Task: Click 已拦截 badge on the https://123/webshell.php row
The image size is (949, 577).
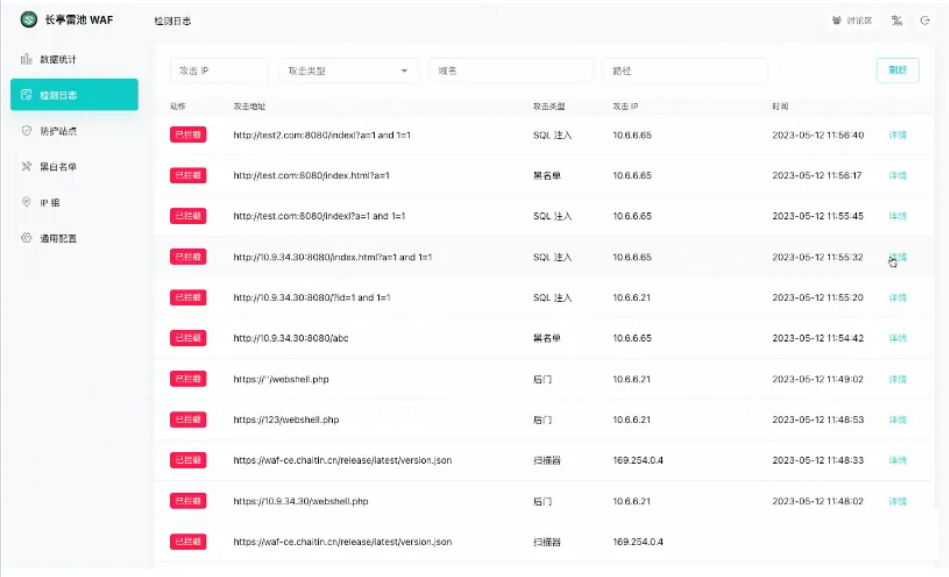Action: click(188, 420)
